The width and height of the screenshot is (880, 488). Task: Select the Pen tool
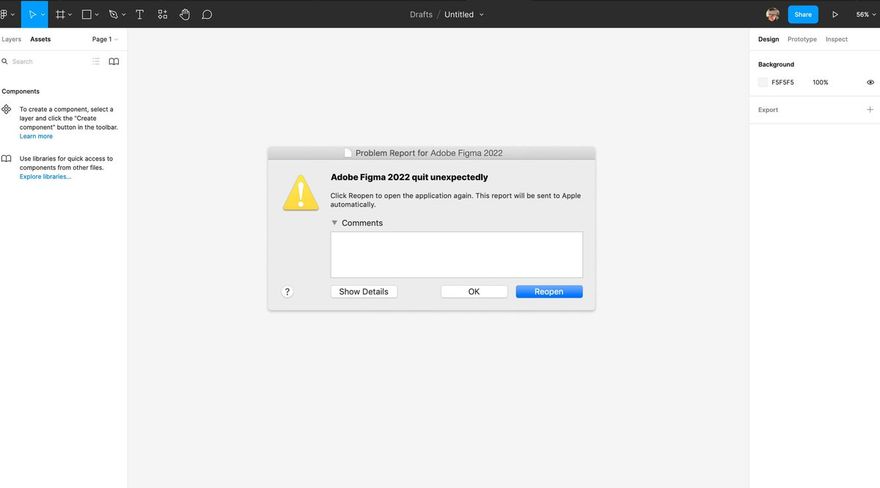[x=113, y=15]
